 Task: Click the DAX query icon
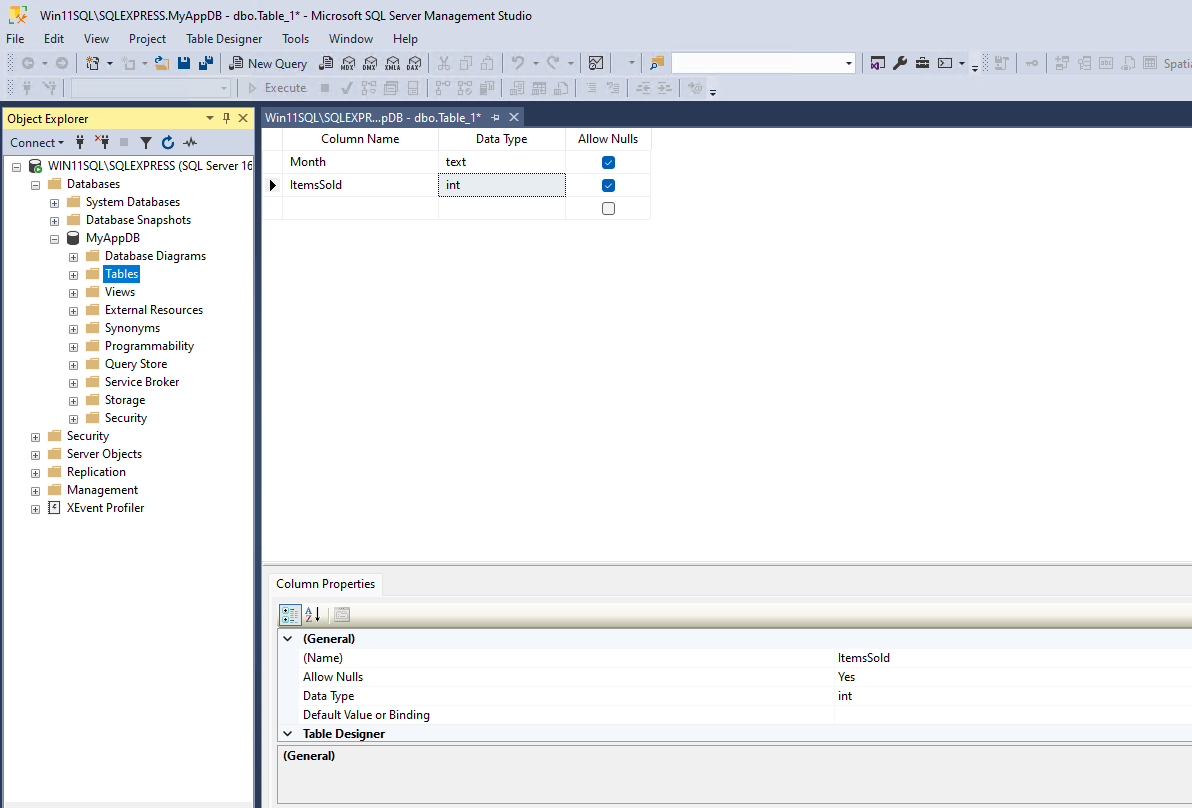[x=414, y=63]
